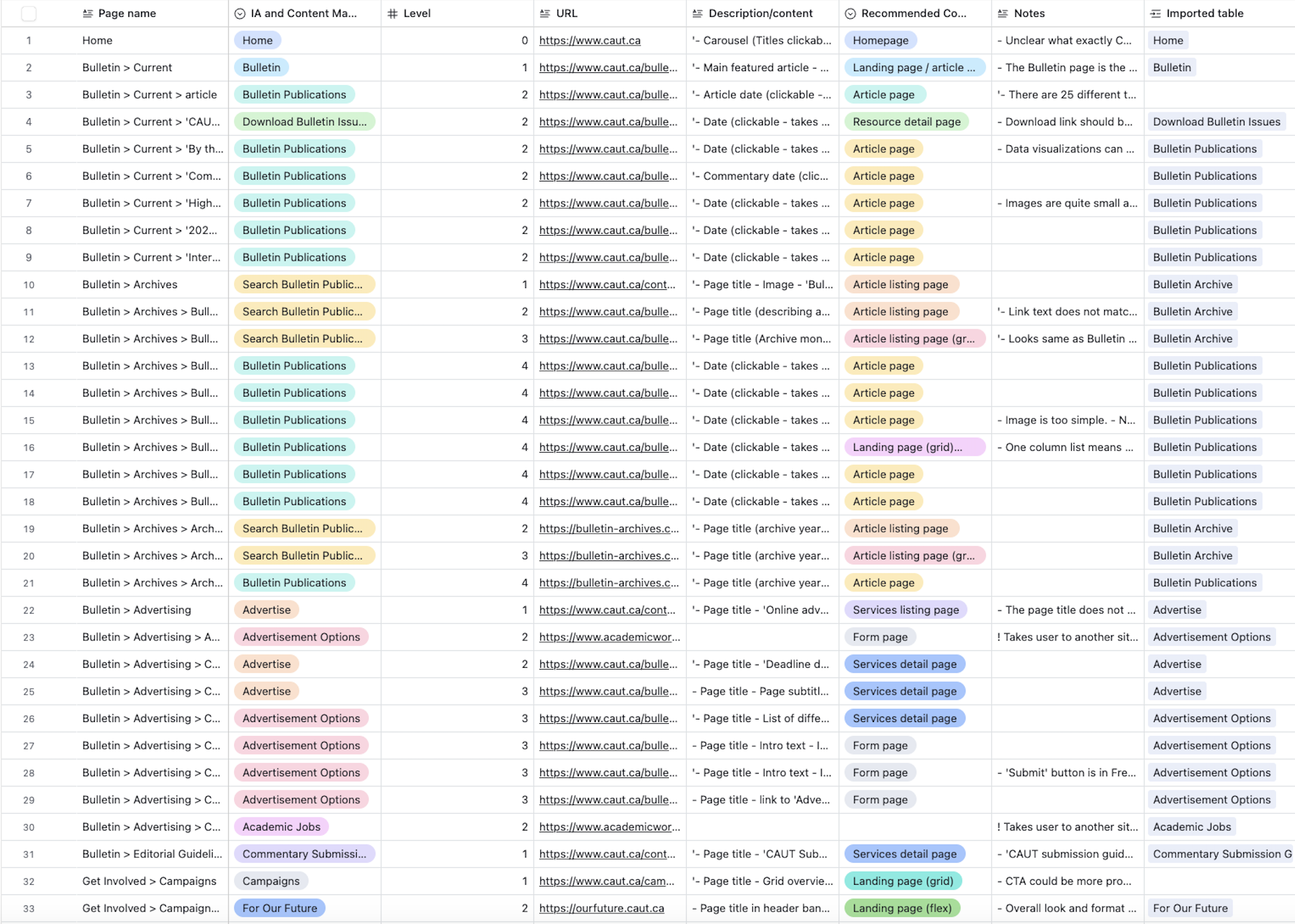Click the Level column number hash icon
Screen dimensions: 1295x924
tap(392, 13)
